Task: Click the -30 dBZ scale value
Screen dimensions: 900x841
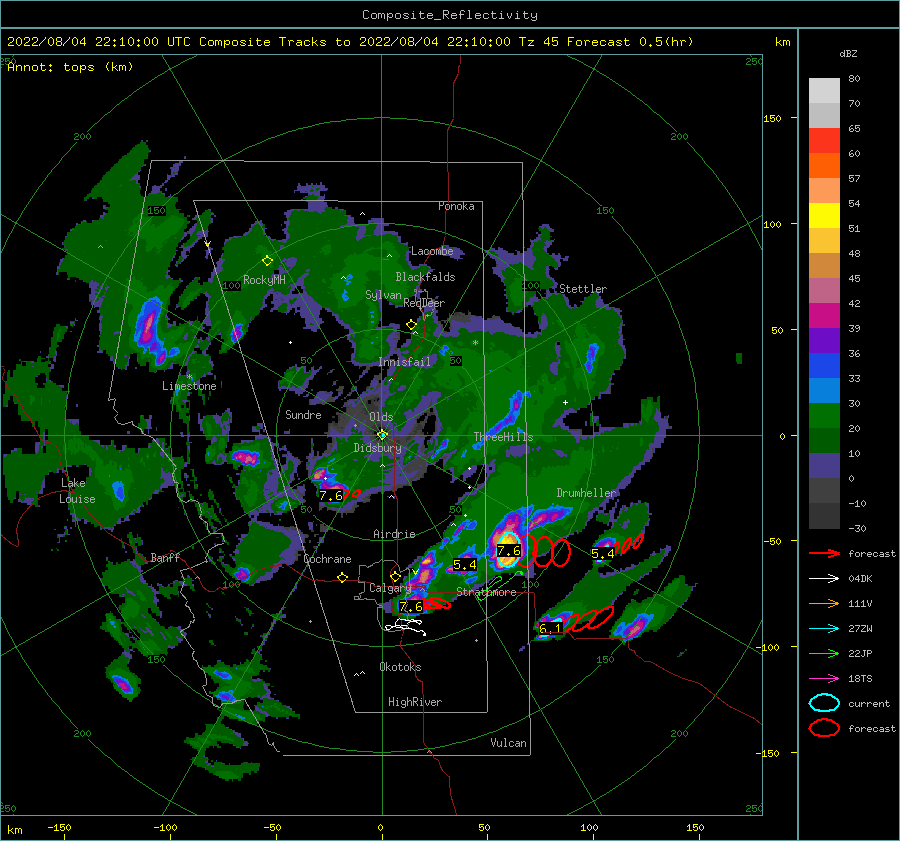Action: pos(858,528)
